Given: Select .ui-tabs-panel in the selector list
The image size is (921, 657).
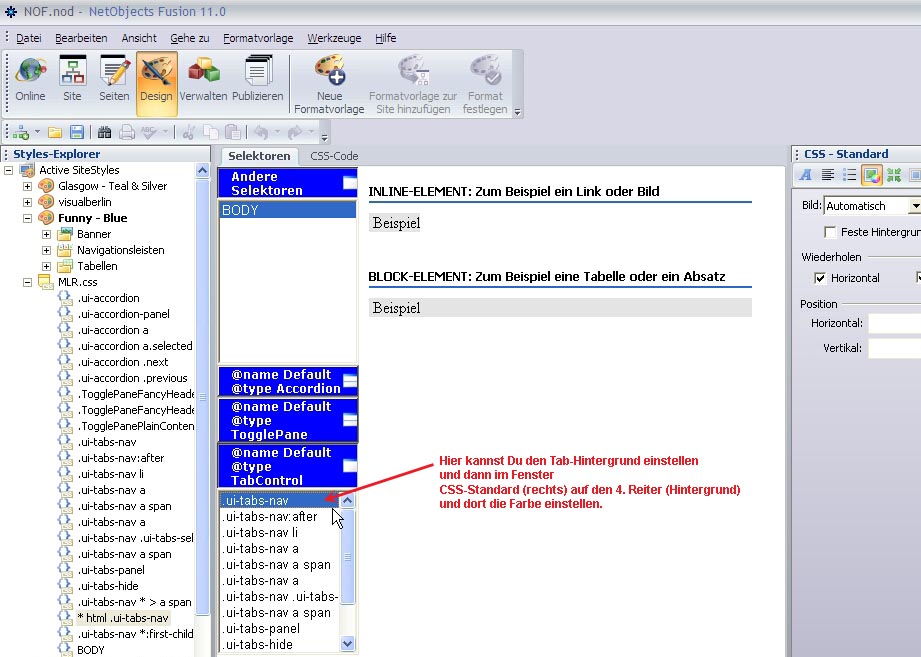Looking at the screenshot, I should 261,629.
